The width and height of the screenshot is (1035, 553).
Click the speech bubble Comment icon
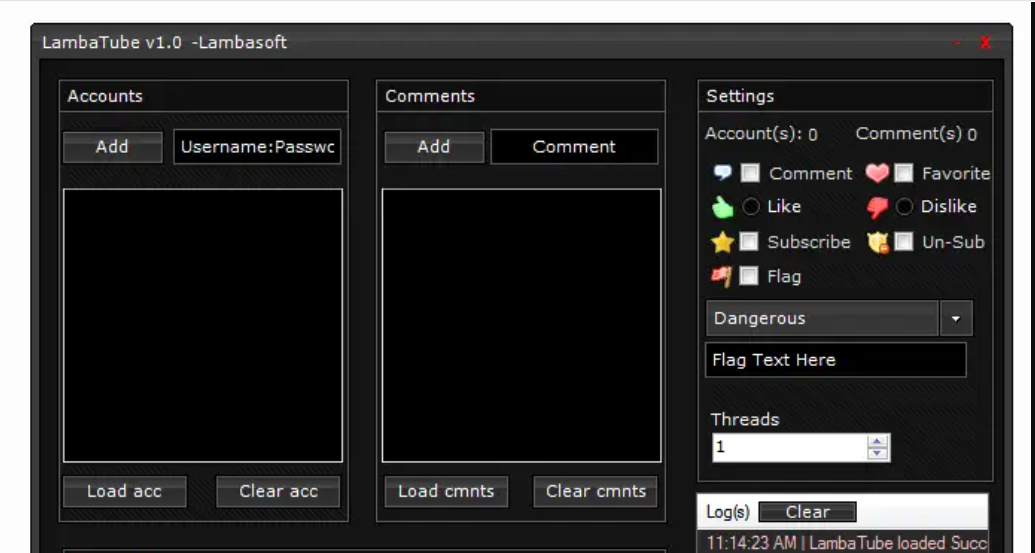point(722,173)
